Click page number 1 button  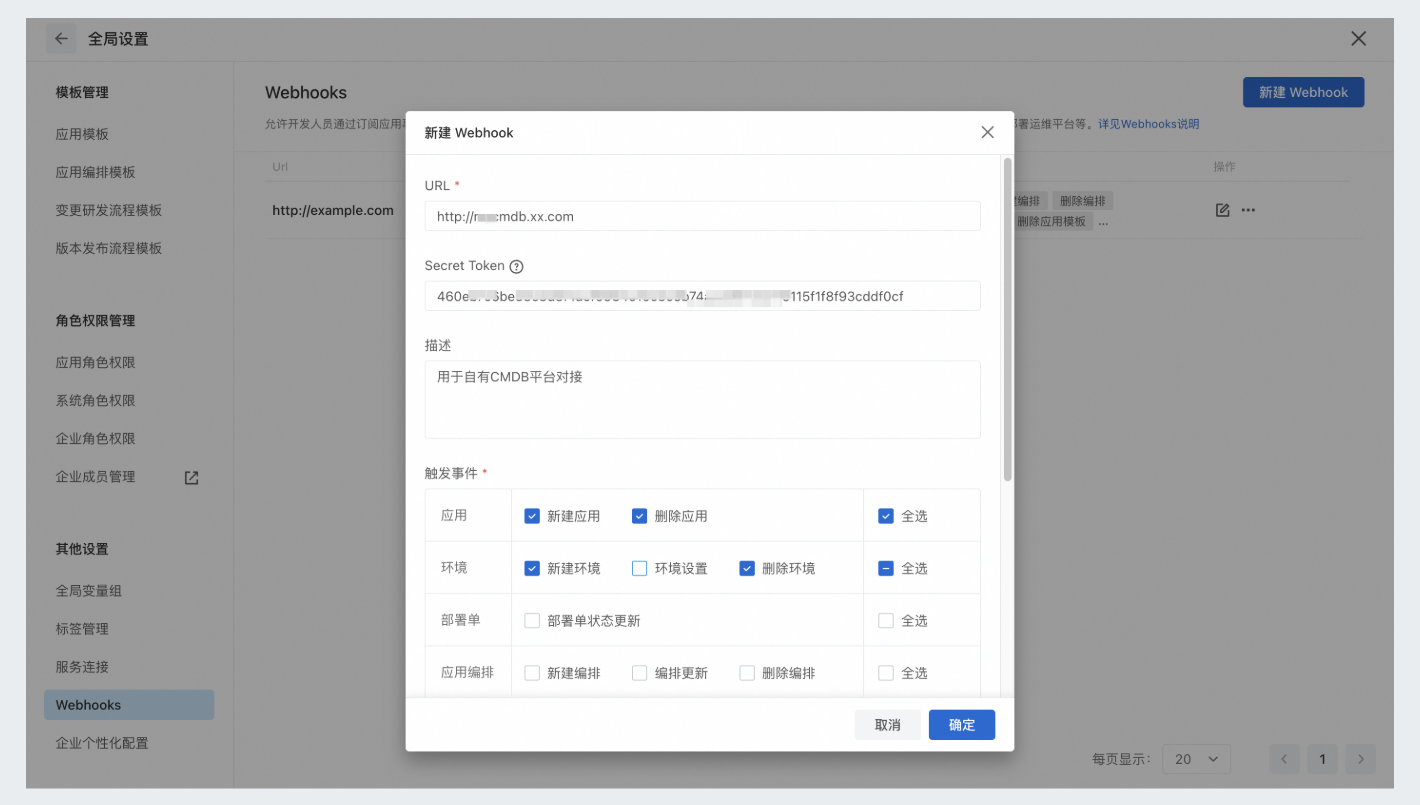point(1322,759)
